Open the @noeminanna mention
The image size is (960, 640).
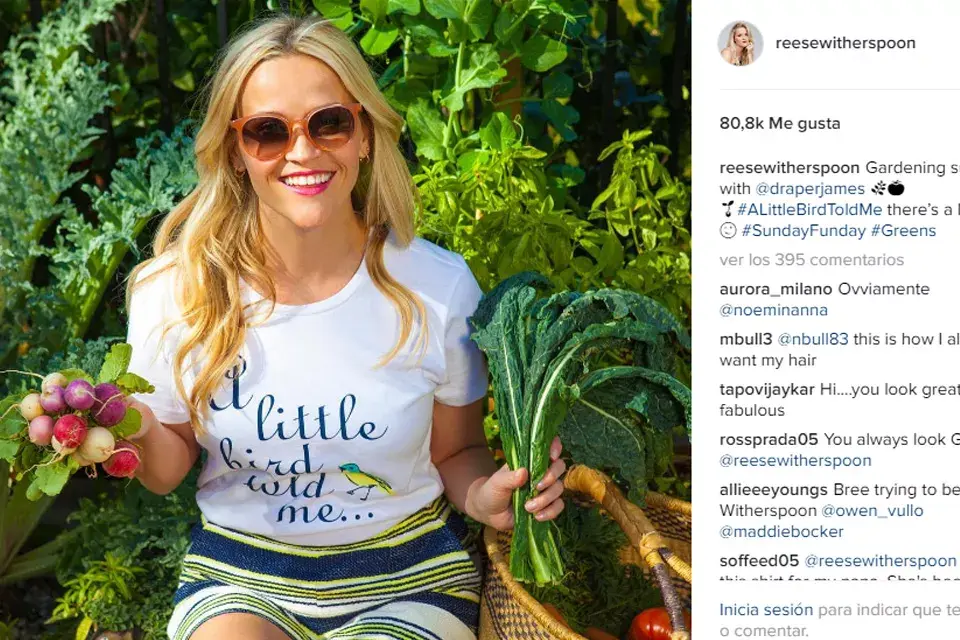pyautogui.click(x=773, y=310)
